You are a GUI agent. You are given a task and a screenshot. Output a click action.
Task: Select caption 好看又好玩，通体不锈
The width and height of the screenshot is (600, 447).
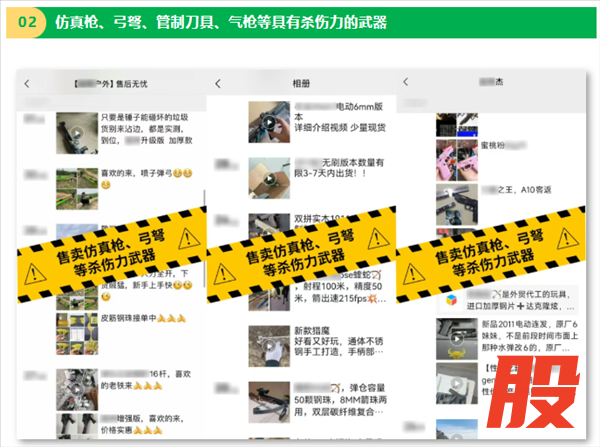[x=339, y=341]
